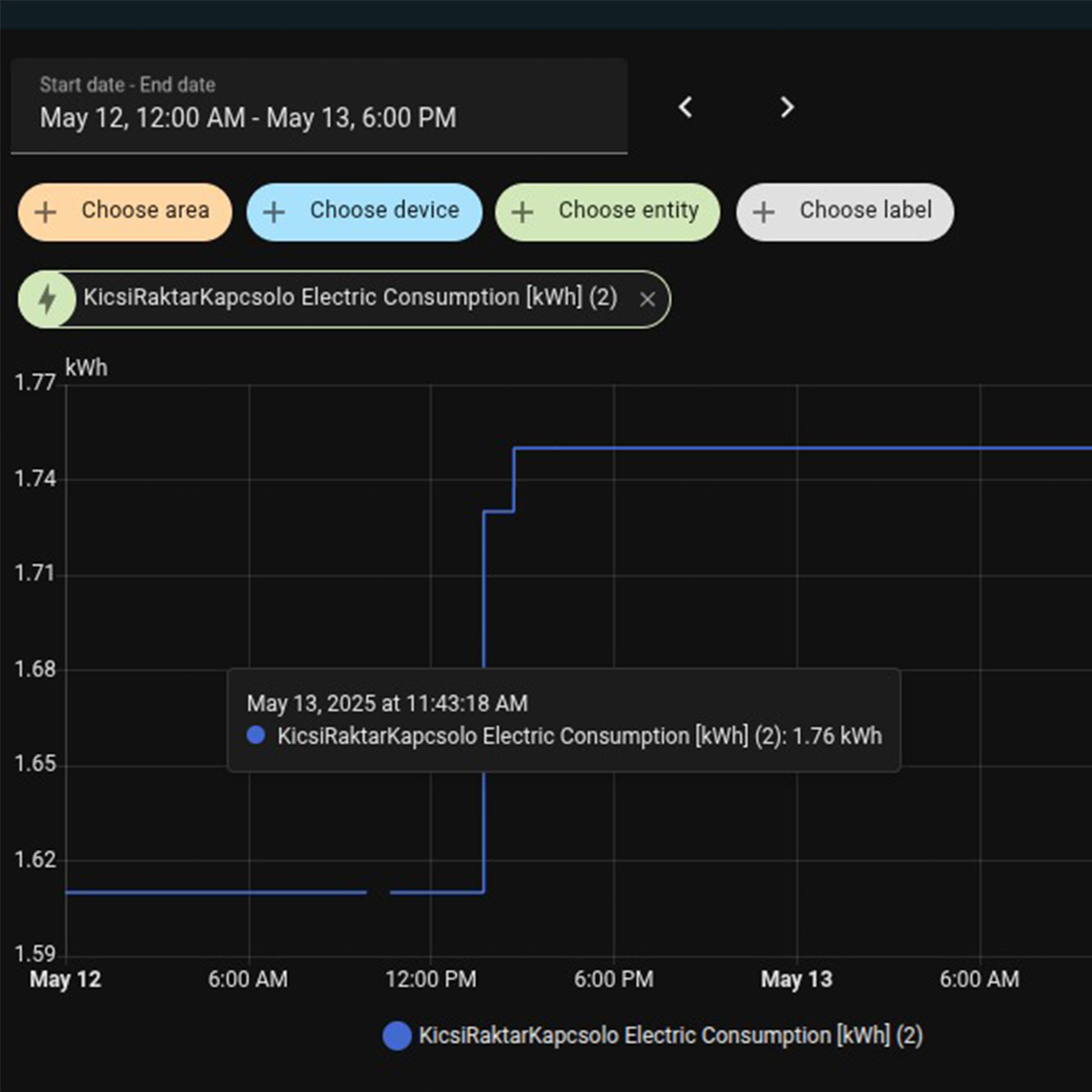Click the 1.71 y-axis label

[x=35, y=574]
